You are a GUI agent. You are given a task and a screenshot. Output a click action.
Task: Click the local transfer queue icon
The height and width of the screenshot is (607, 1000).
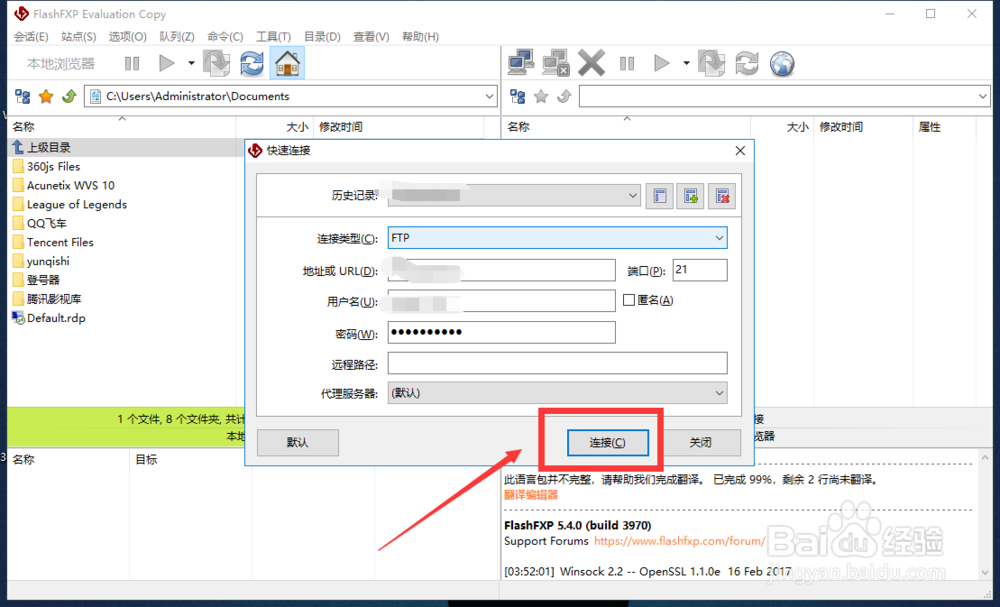217,63
